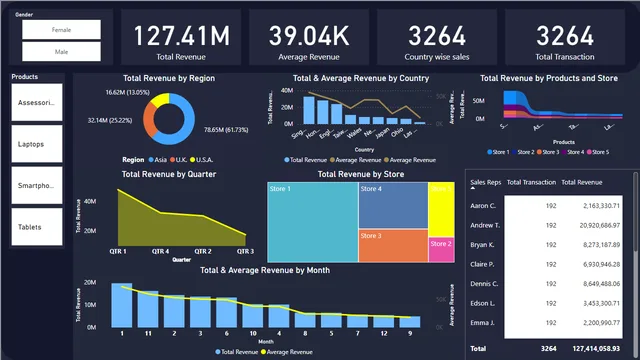
Task: Click the 39.04K Average Revenue card
Action: click(309, 38)
